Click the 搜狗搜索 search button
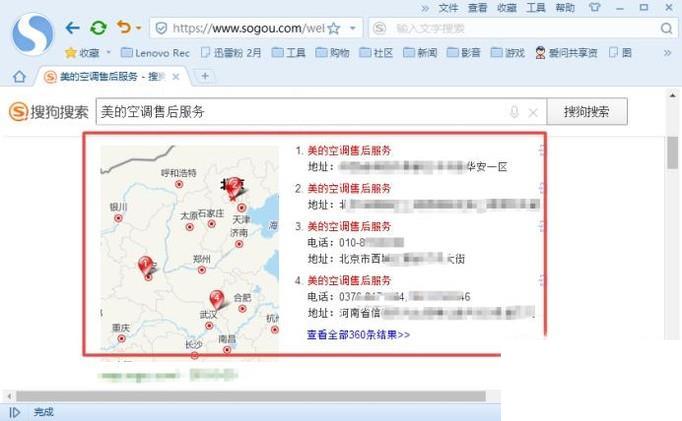 pos(587,112)
